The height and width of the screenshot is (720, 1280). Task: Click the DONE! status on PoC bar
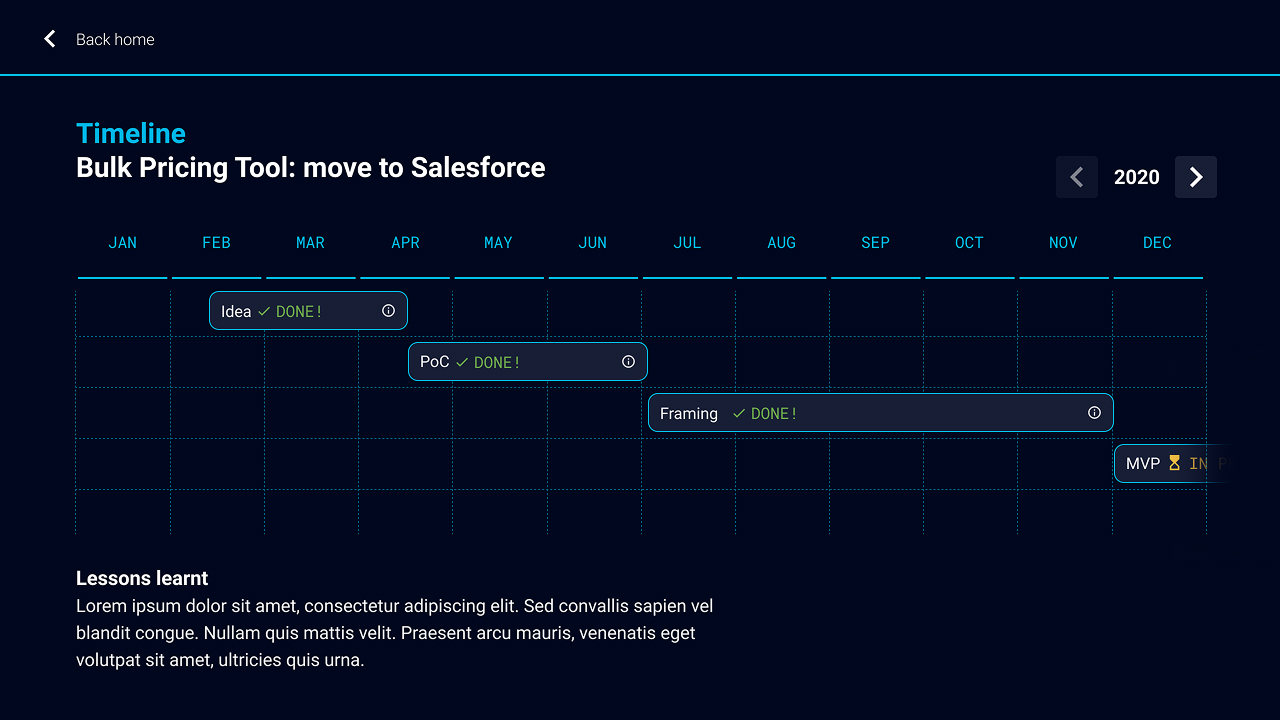pos(497,363)
